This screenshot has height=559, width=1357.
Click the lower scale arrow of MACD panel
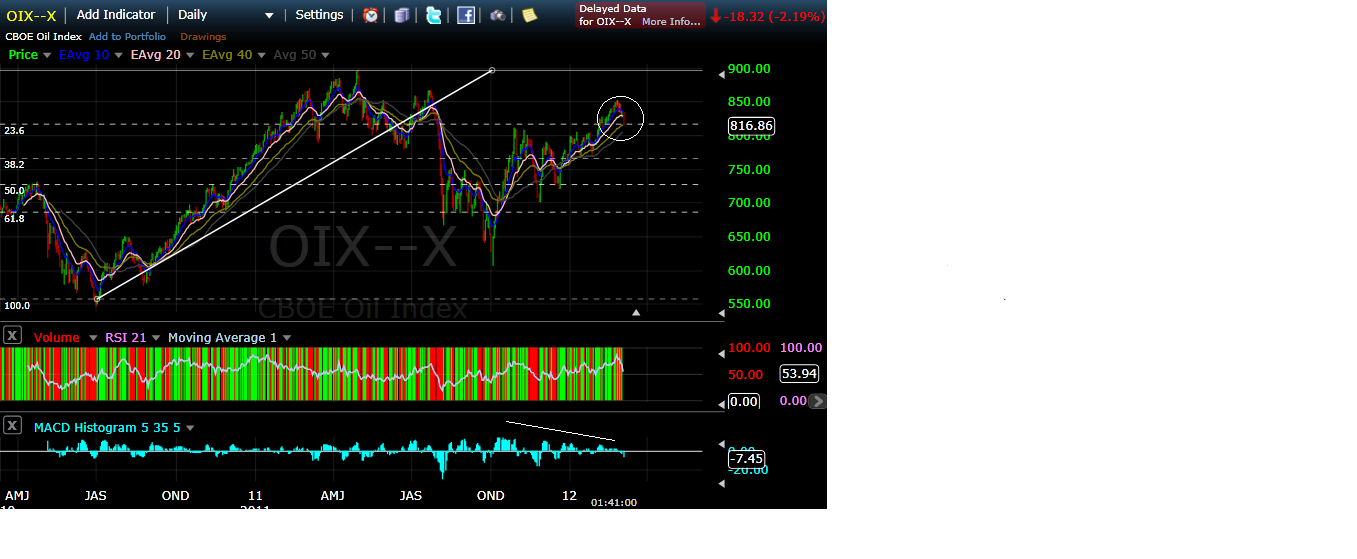[722, 484]
